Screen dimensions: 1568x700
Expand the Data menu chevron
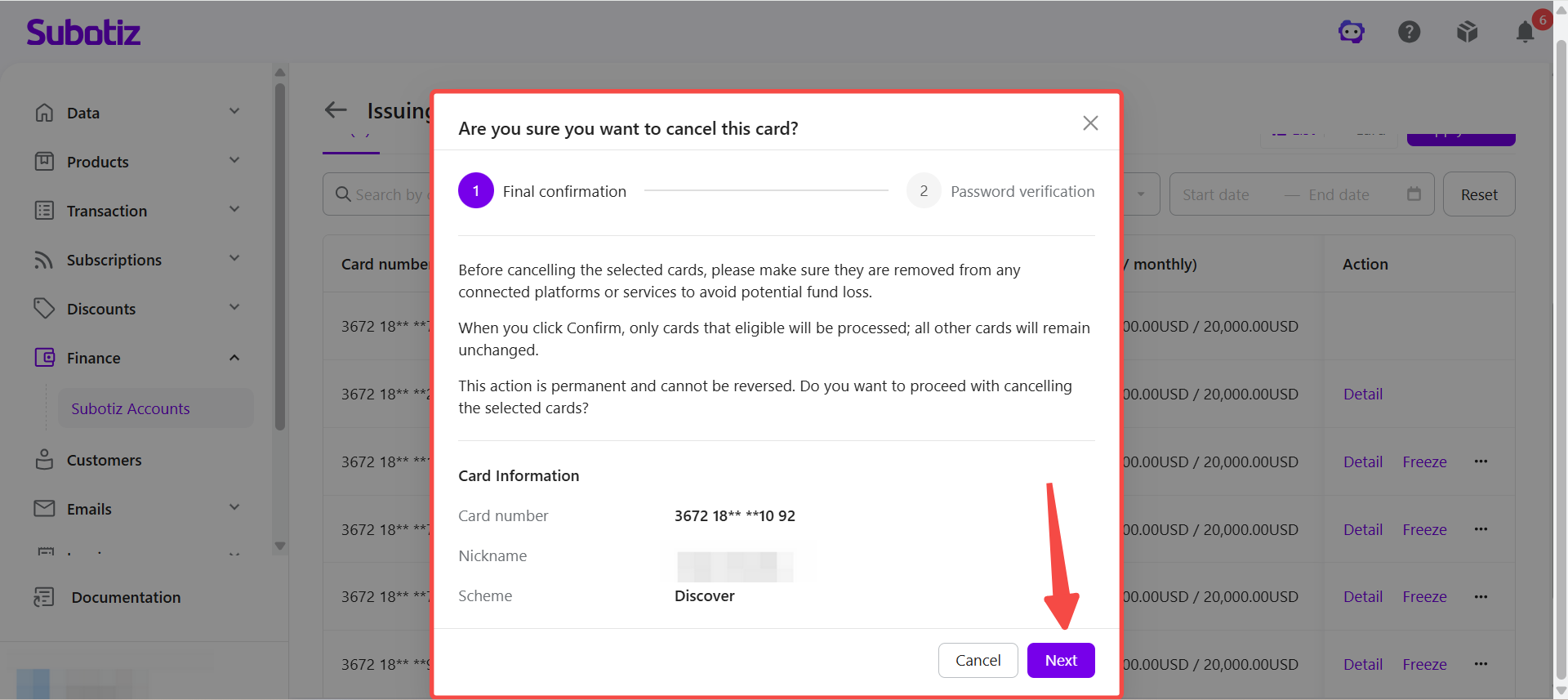click(234, 111)
